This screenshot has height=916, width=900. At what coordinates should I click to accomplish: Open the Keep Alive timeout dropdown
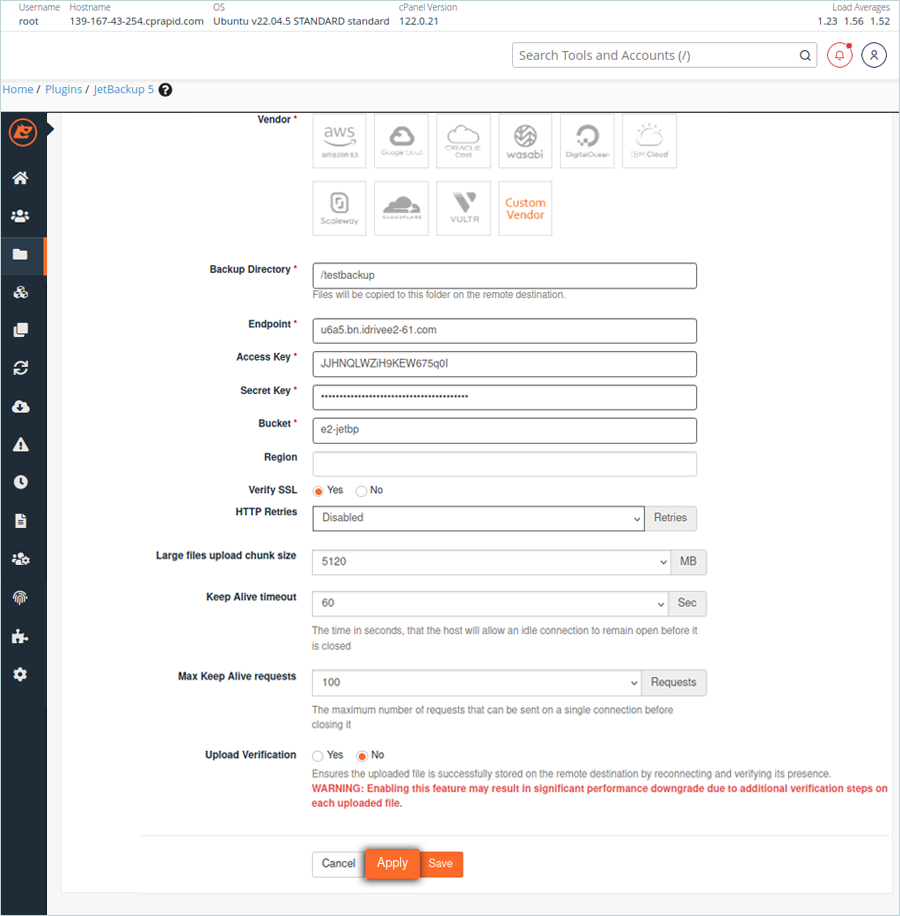(490, 603)
